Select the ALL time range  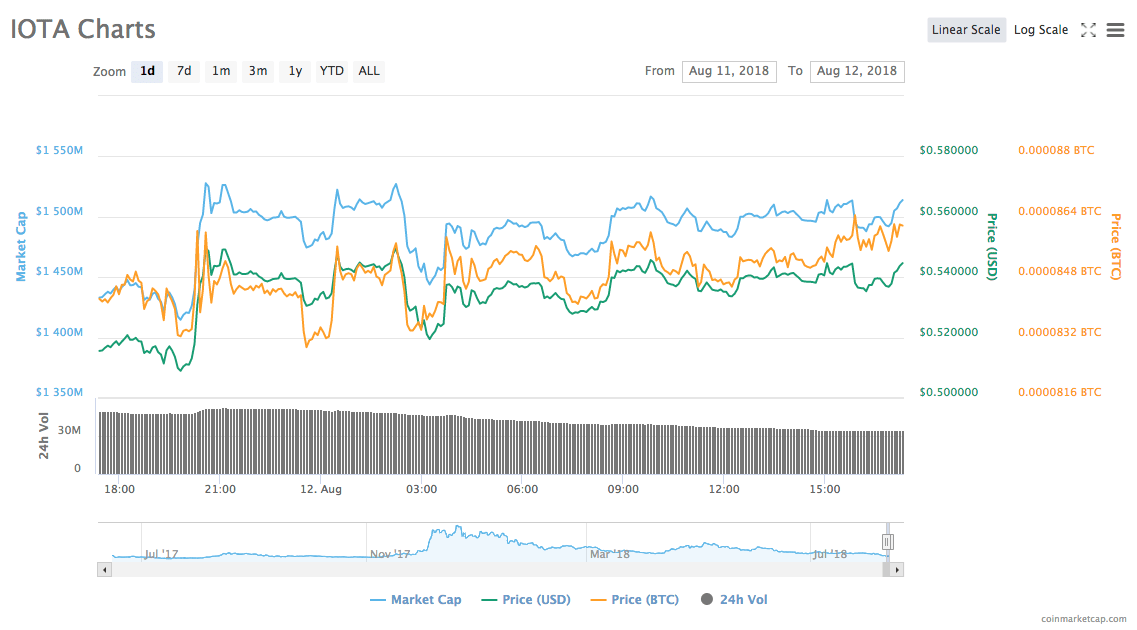pos(368,71)
